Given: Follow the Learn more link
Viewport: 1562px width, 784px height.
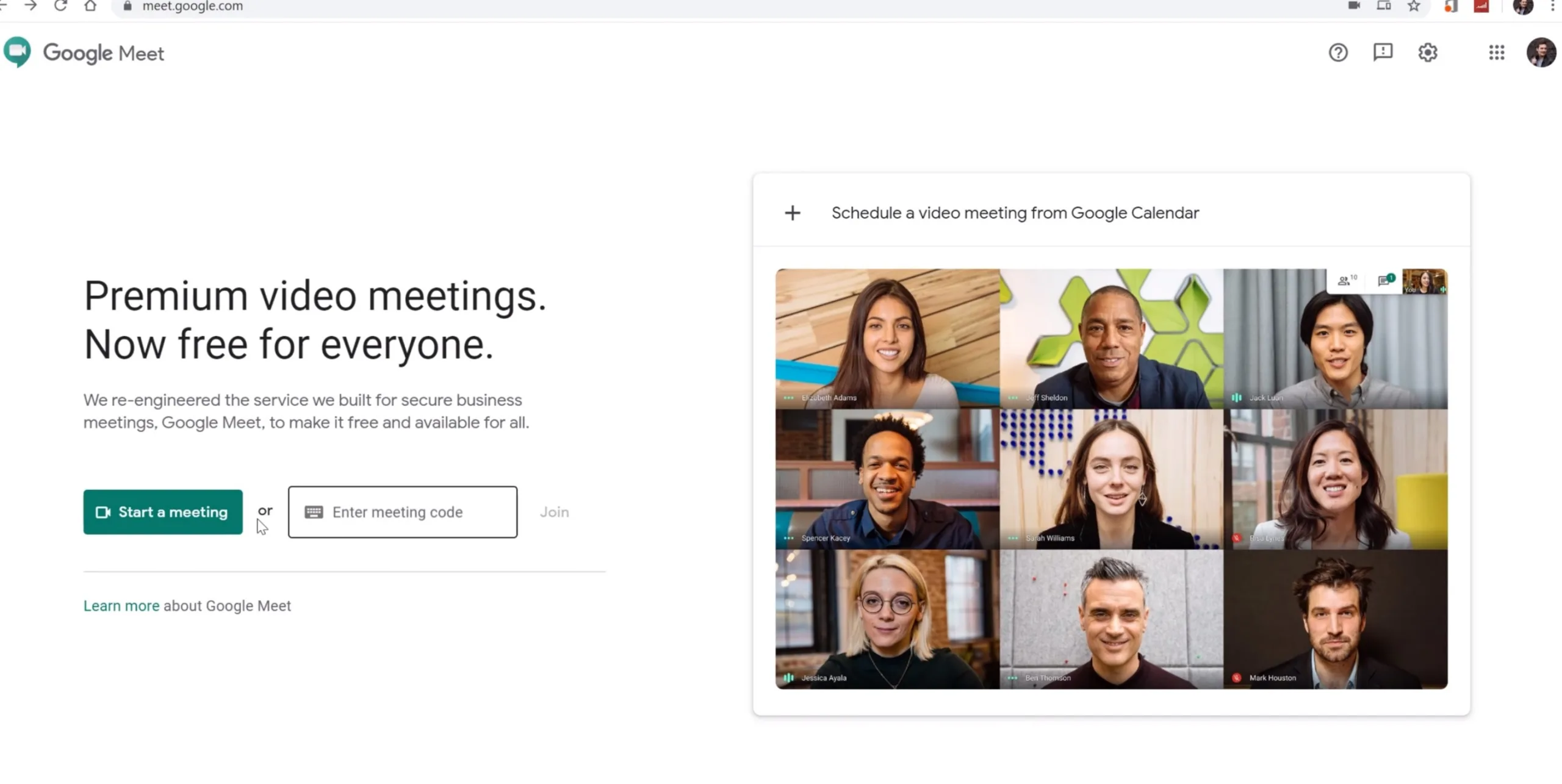Looking at the screenshot, I should pos(121,606).
